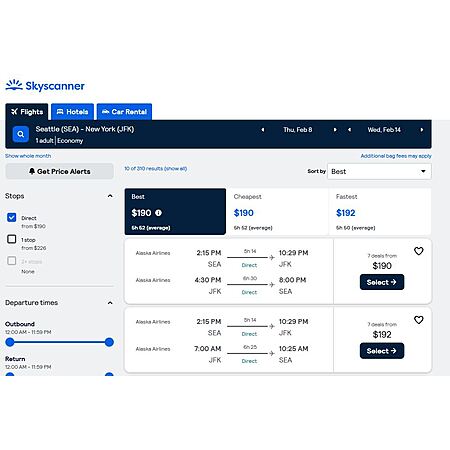Switch to the Car Rental tab
This screenshot has width=450, height=450.
[124, 112]
